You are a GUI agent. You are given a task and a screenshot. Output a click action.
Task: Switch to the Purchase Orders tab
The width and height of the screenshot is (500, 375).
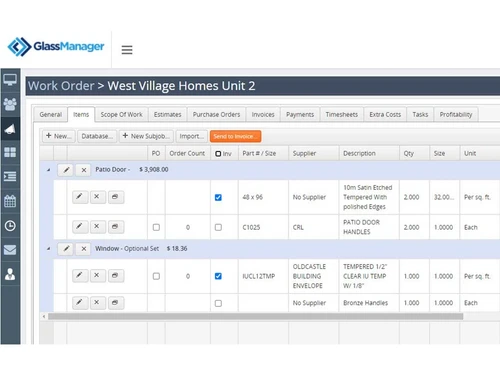[x=216, y=115]
